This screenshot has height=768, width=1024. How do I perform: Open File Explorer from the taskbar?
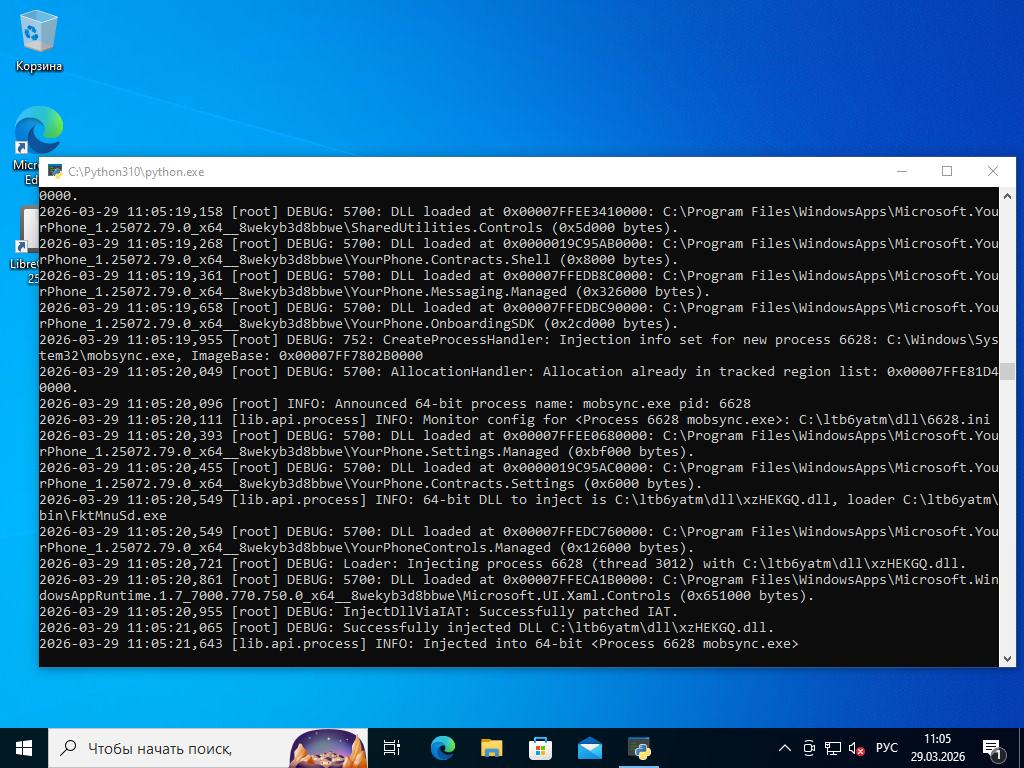point(491,747)
